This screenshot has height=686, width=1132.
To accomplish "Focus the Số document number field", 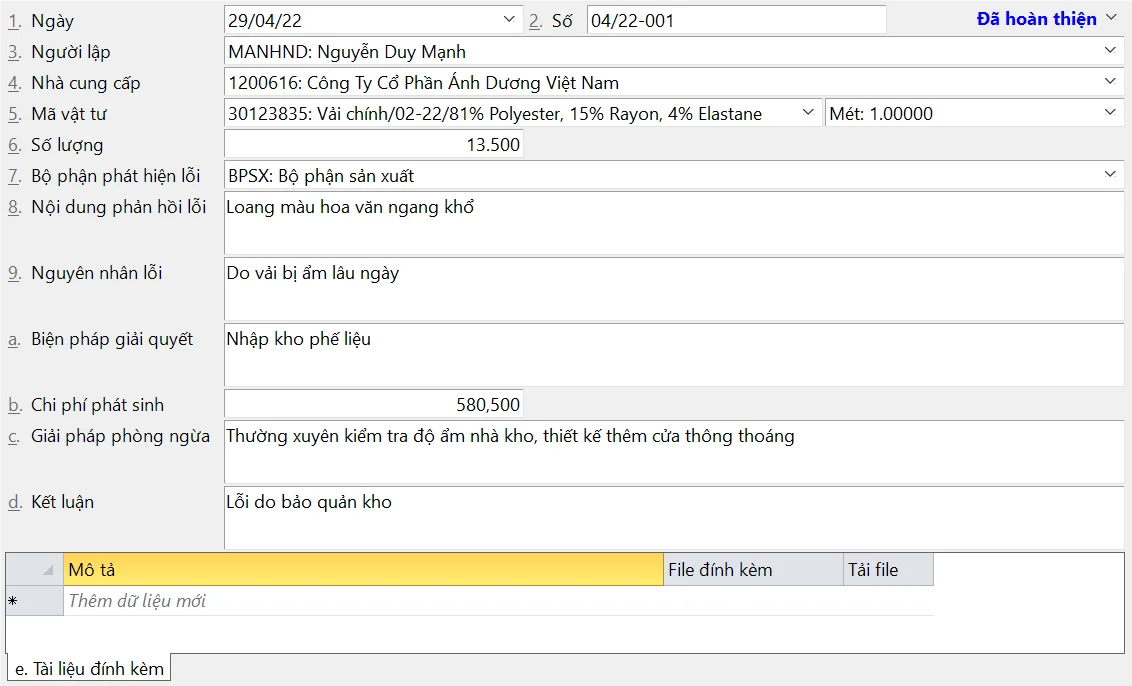I will pyautogui.click(x=735, y=20).
